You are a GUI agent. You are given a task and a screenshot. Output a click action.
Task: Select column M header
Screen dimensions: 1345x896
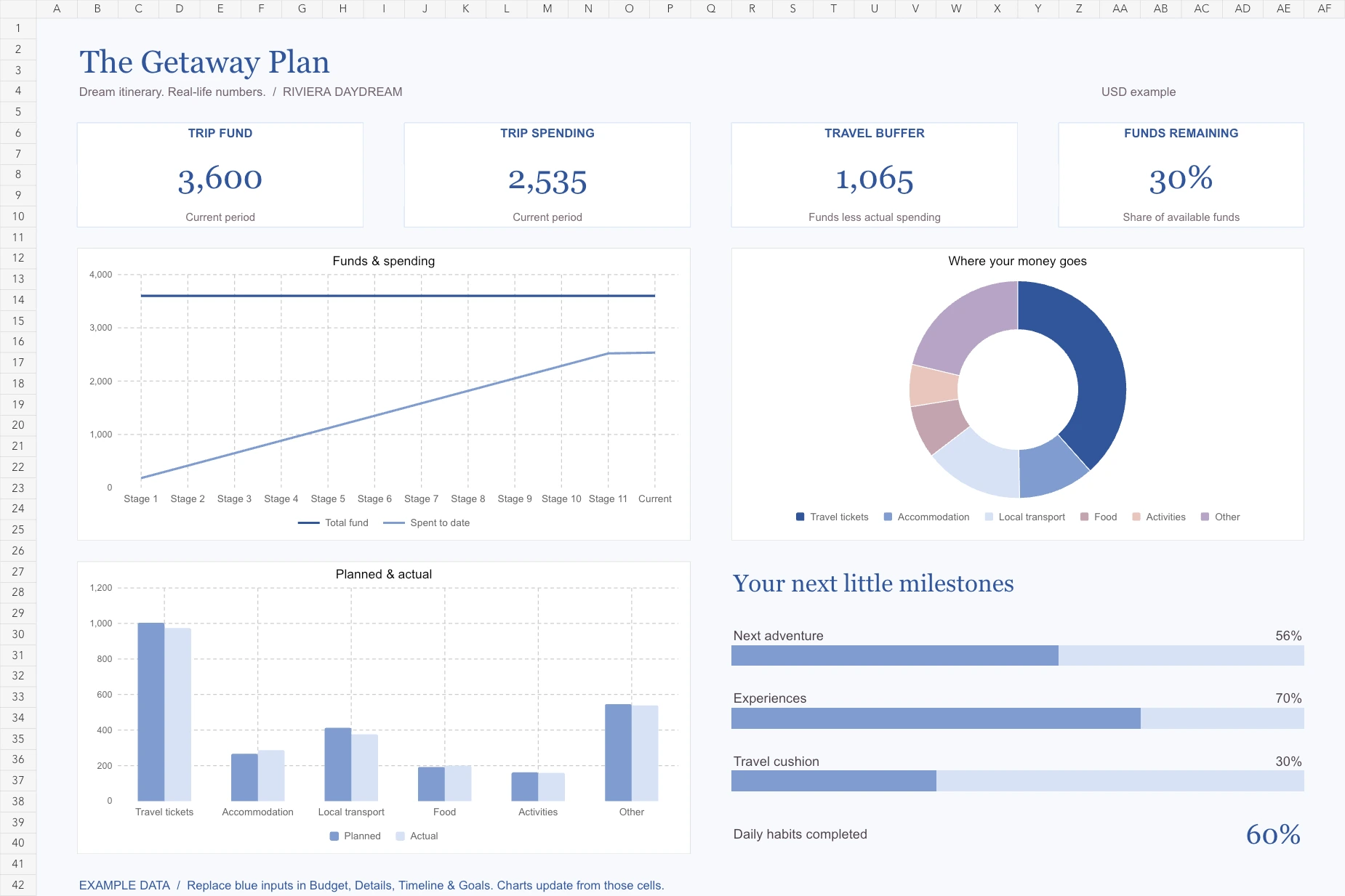(x=547, y=9)
